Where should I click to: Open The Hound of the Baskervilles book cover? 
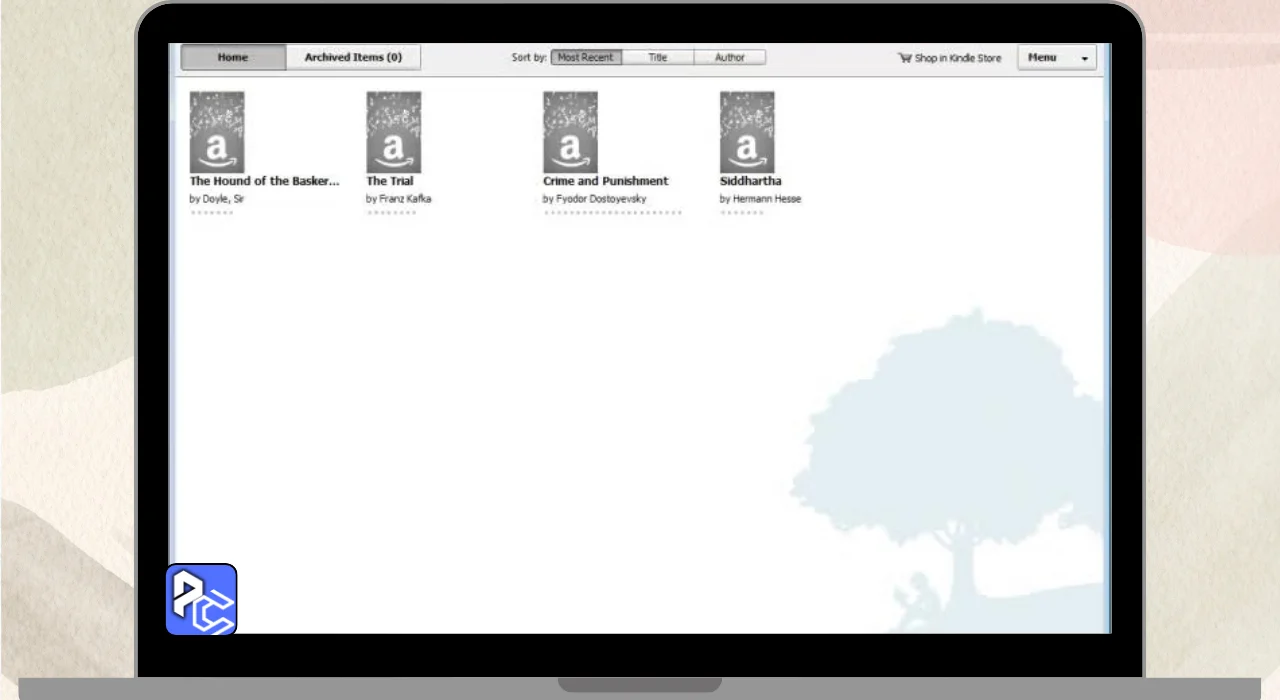click(217, 132)
